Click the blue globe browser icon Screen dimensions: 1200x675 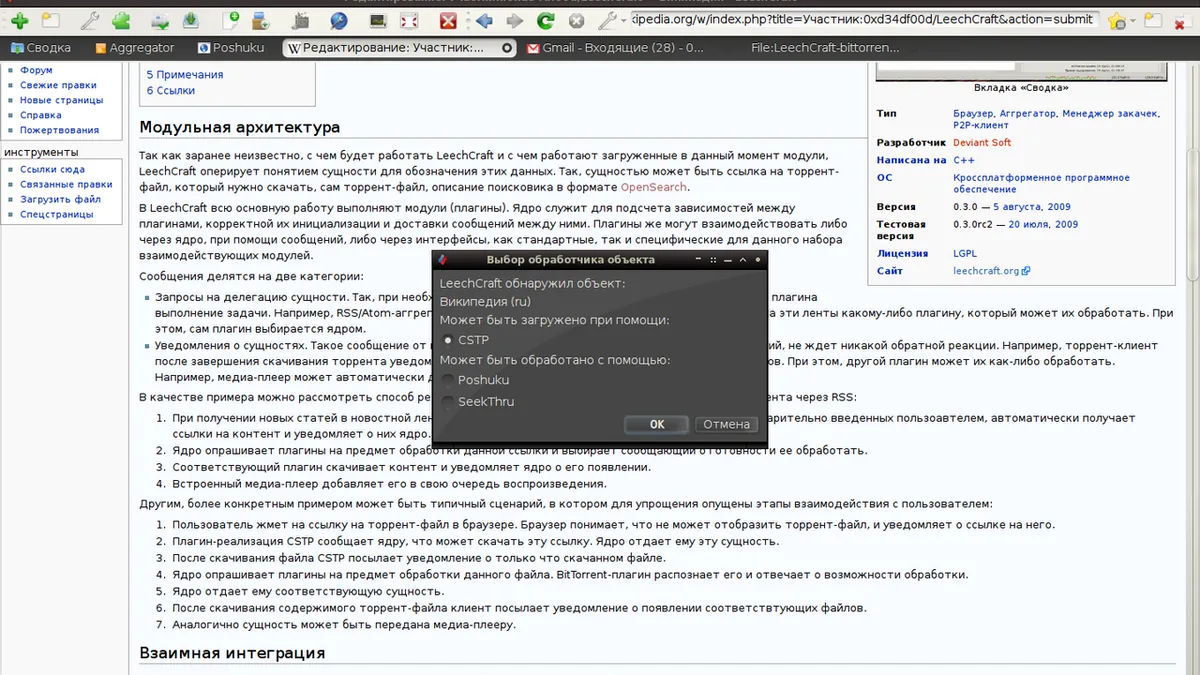(x=338, y=20)
